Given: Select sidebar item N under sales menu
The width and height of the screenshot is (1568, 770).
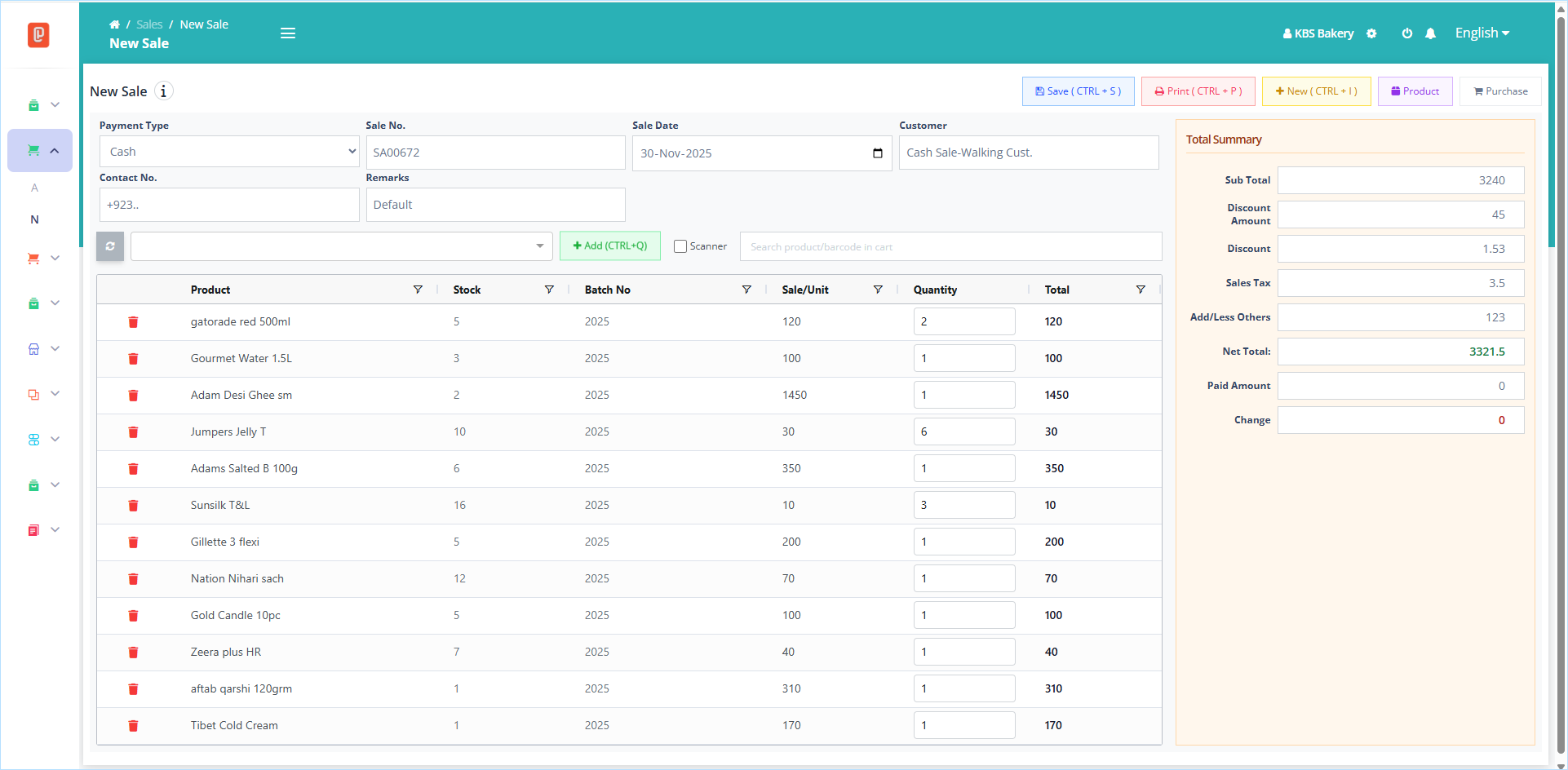Looking at the screenshot, I should pos(34,219).
